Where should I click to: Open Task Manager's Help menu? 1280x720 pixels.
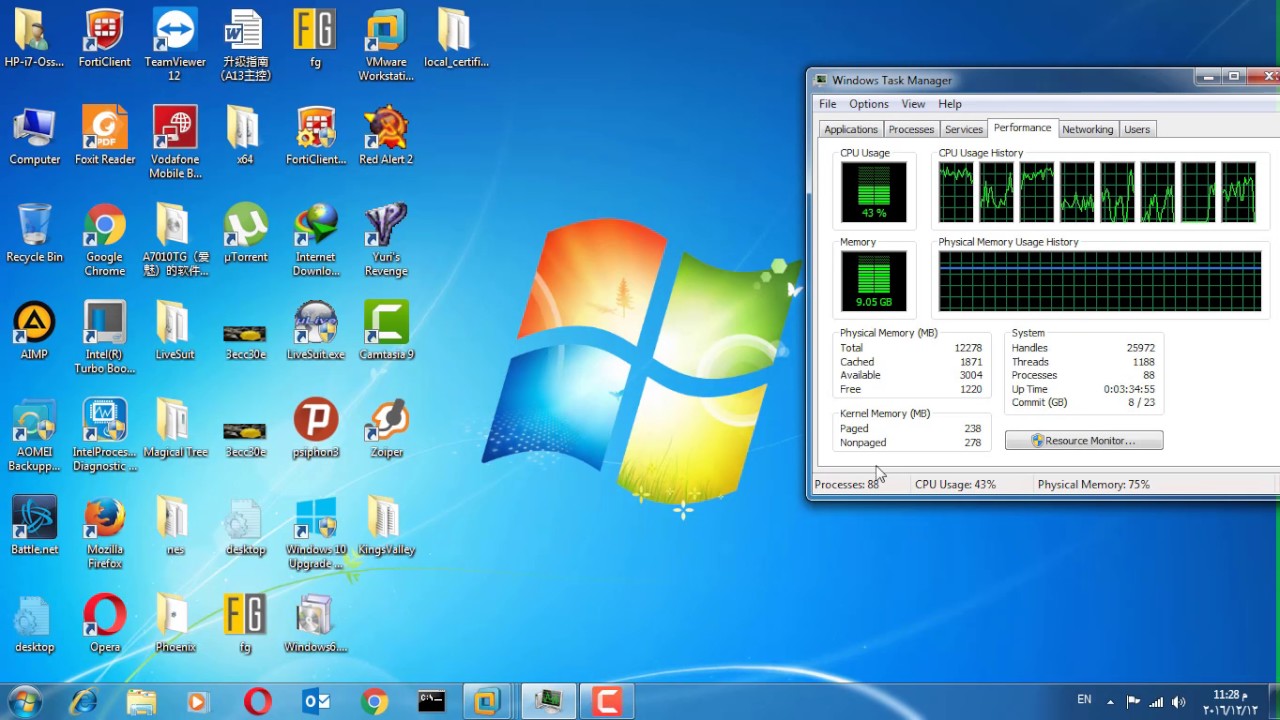pos(950,104)
